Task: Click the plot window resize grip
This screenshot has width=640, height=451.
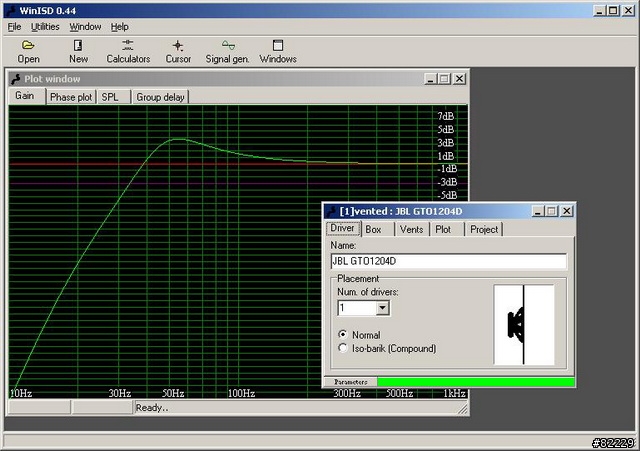Action: point(463,409)
